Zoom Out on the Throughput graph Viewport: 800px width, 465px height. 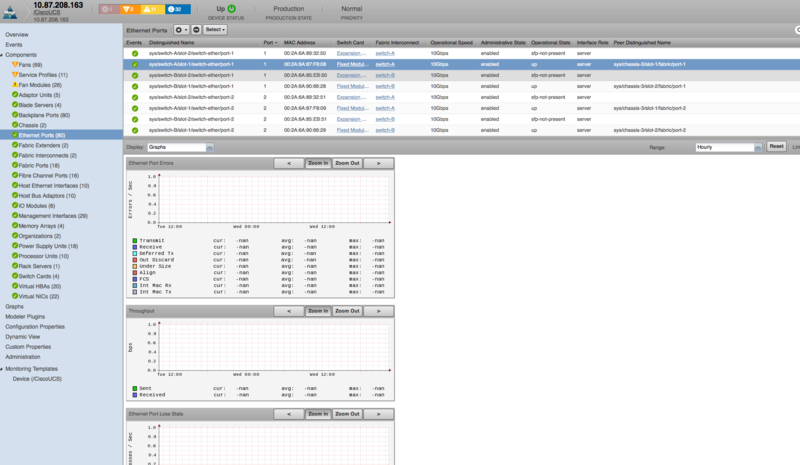coord(347,311)
